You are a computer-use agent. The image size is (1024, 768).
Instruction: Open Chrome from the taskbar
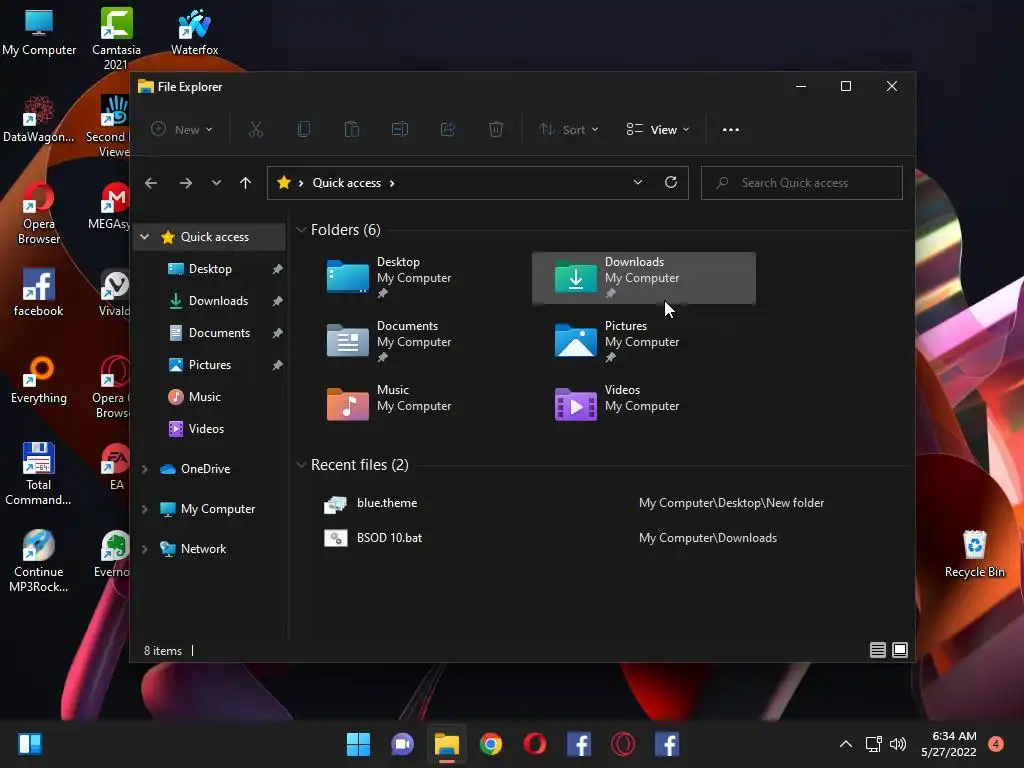491,744
